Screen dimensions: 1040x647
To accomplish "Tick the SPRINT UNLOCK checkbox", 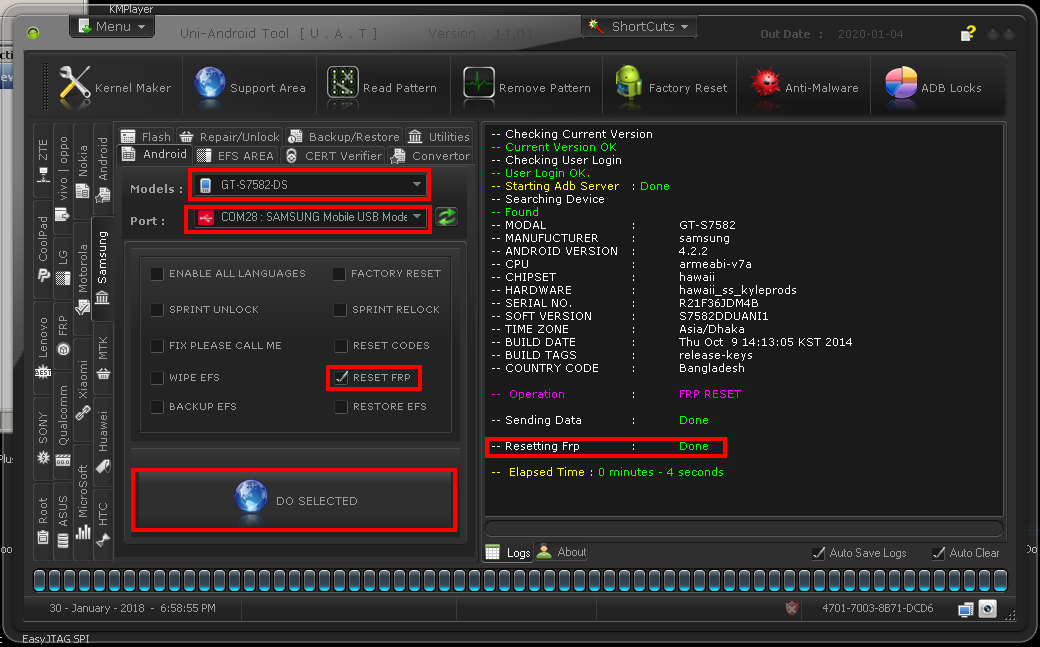I will coord(157,309).
